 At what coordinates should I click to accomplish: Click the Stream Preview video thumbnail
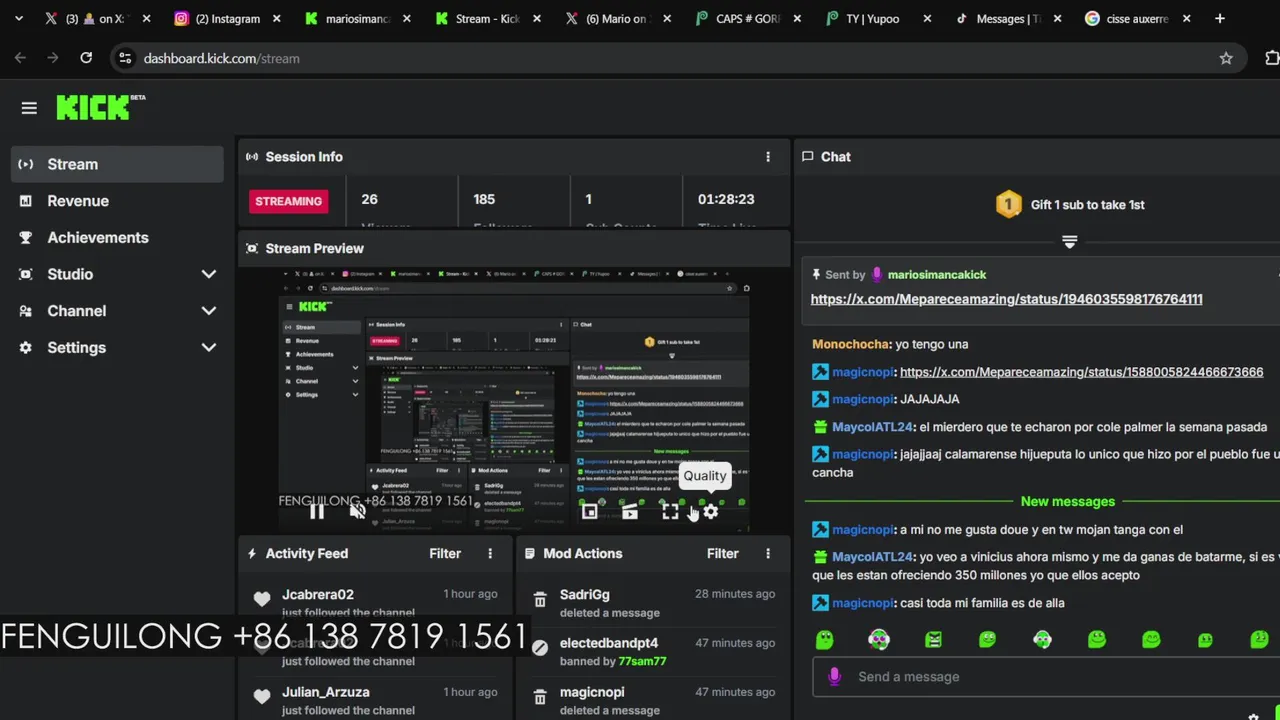click(514, 400)
